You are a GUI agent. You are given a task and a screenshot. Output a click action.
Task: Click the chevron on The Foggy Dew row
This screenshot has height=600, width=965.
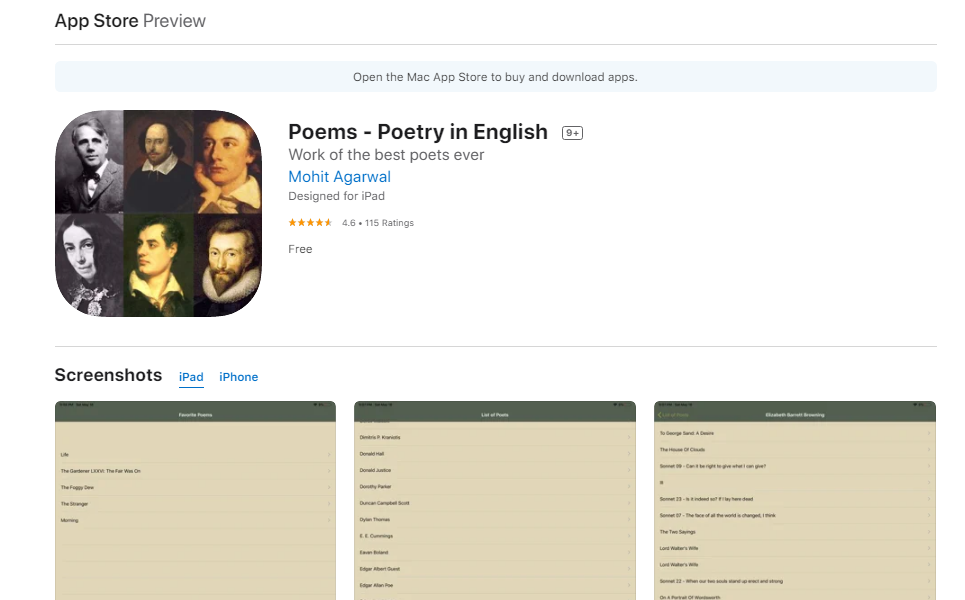pyautogui.click(x=329, y=488)
